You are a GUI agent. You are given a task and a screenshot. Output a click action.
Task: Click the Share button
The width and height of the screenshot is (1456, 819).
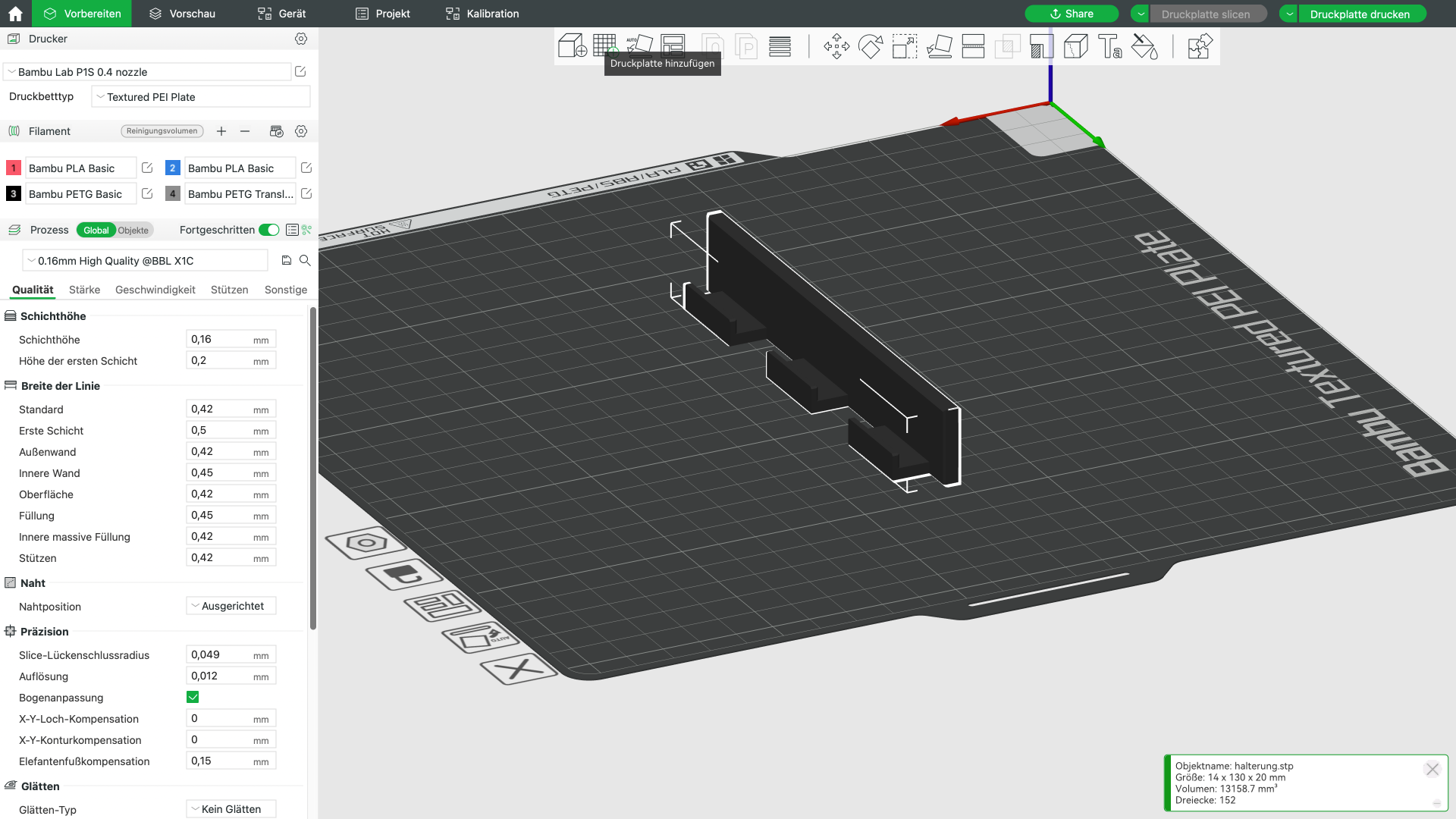pyautogui.click(x=1072, y=14)
